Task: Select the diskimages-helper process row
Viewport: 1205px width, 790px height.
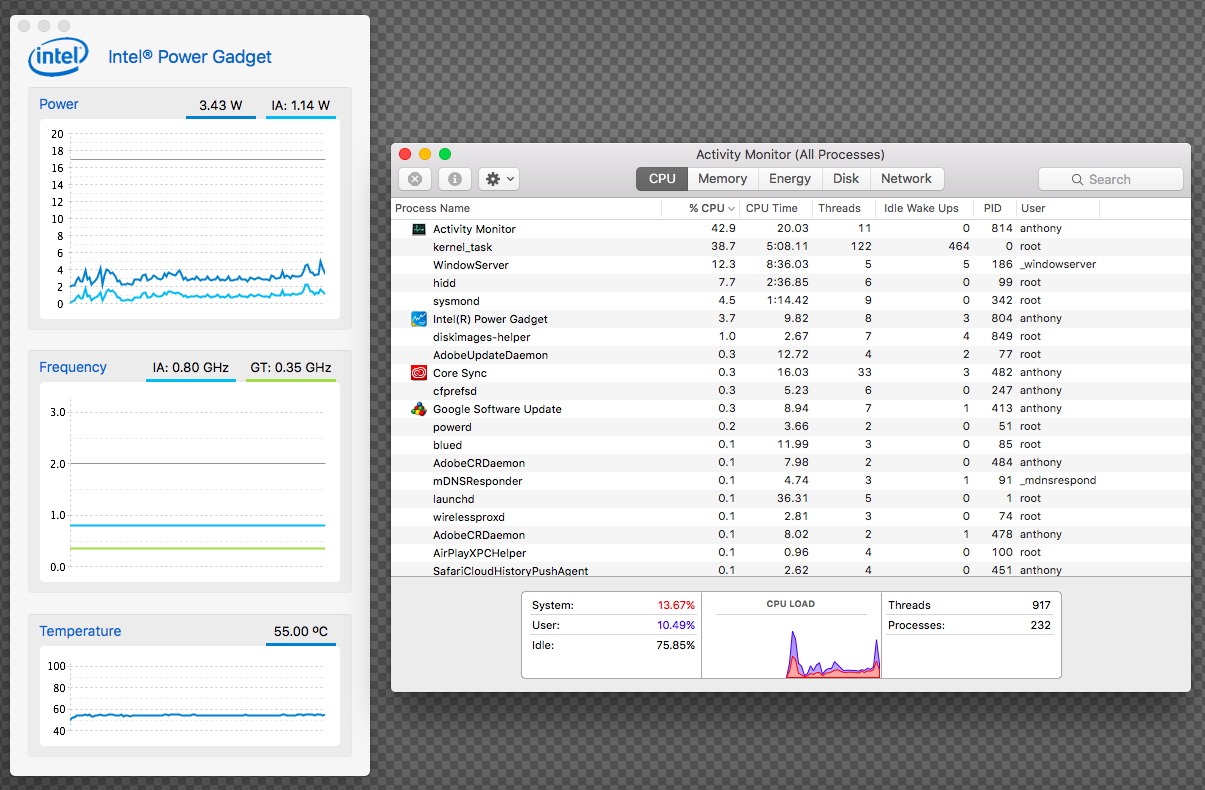Action: coord(791,337)
